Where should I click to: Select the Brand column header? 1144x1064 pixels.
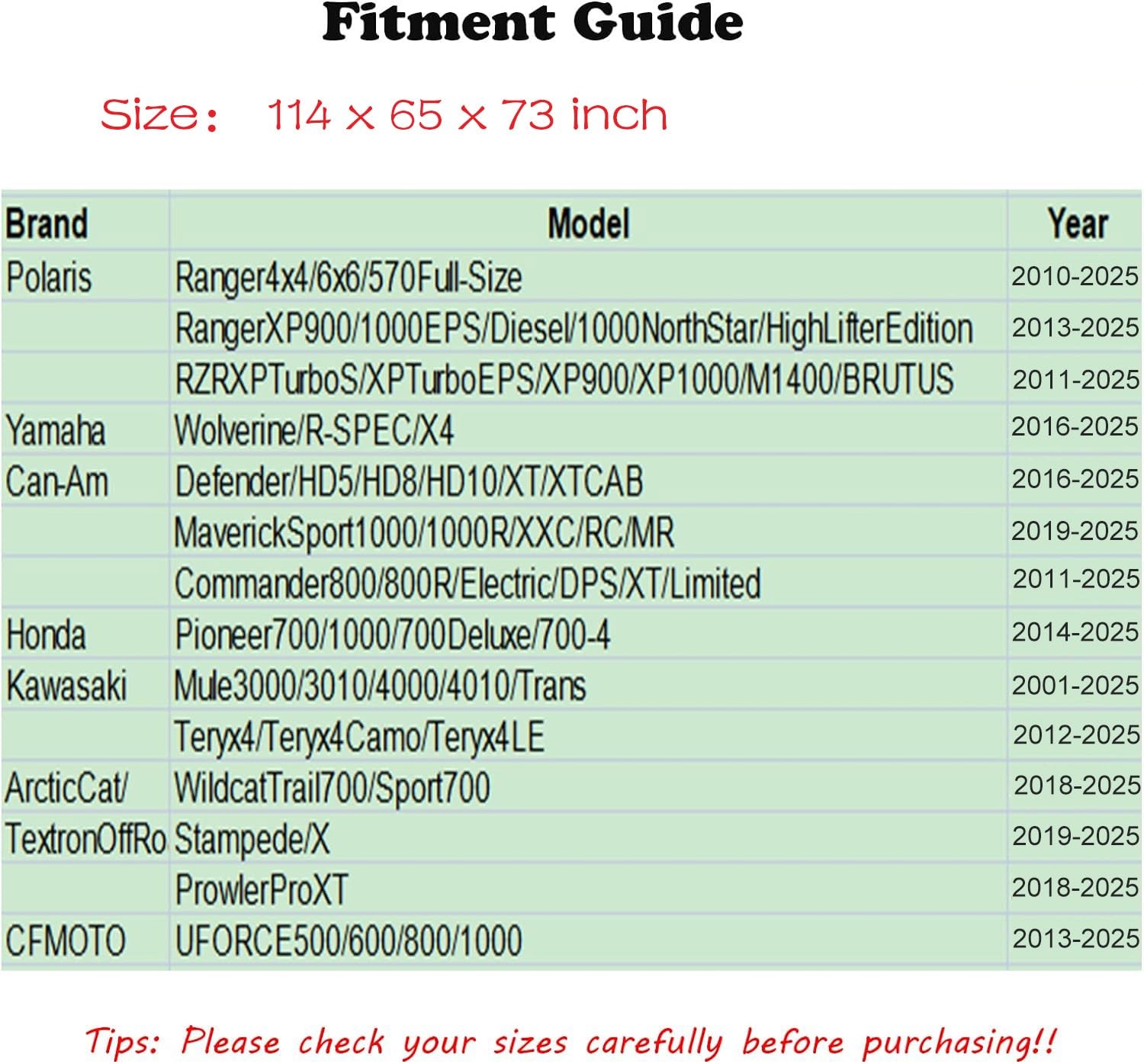47,224
